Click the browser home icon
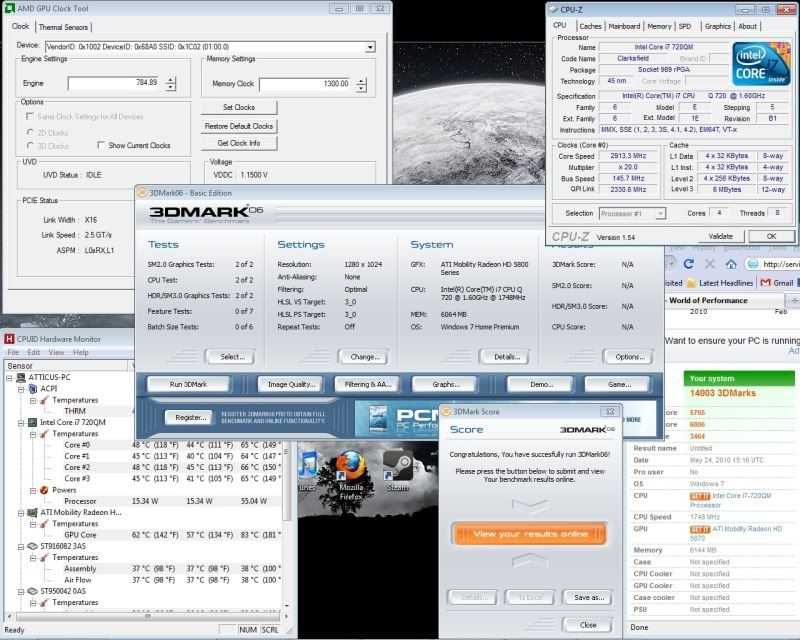Viewport: 800px width, 640px height. coord(731,264)
